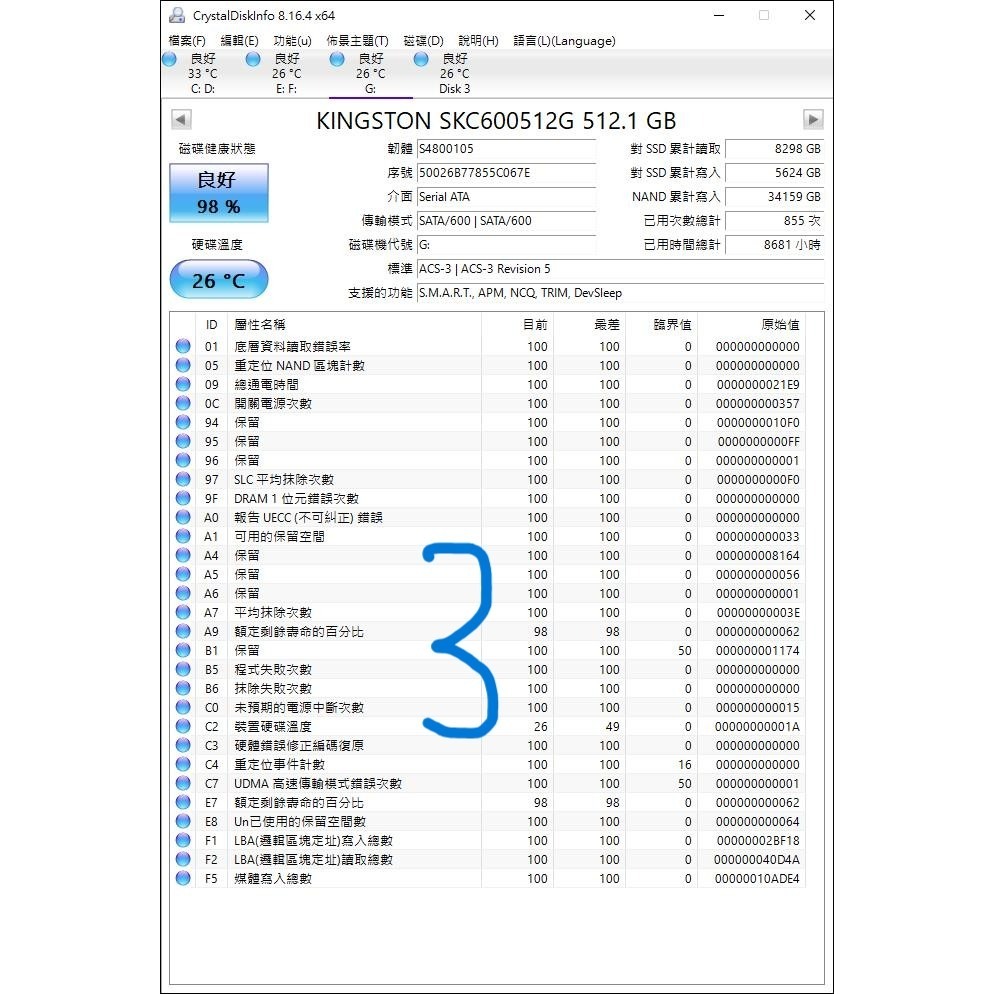The width and height of the screenshot is (994, 994).
Task: Click status orb for attribute B5
Action: click(x=183, y=669)
